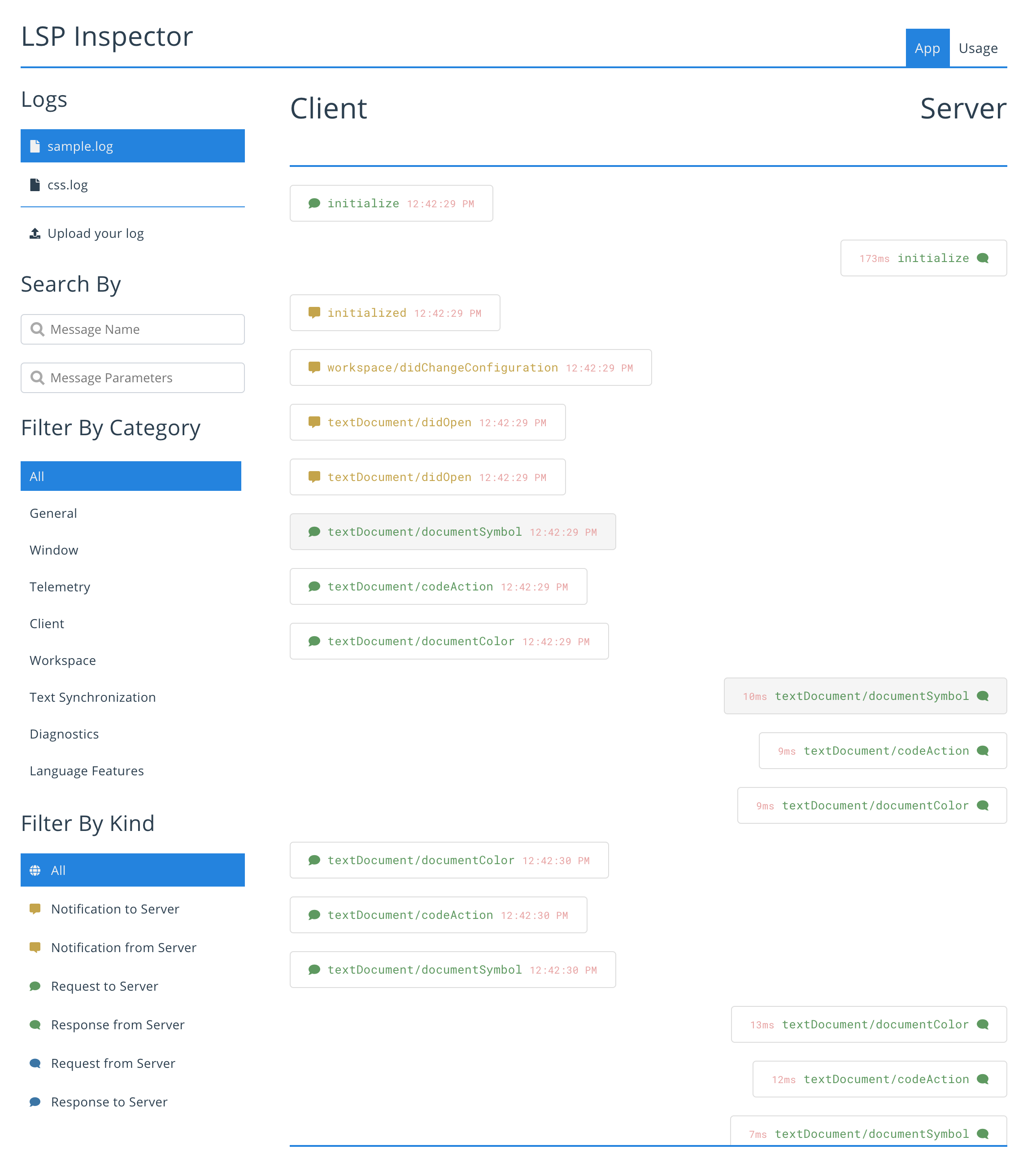Filter messages by the General category

[x=53, y=513]
